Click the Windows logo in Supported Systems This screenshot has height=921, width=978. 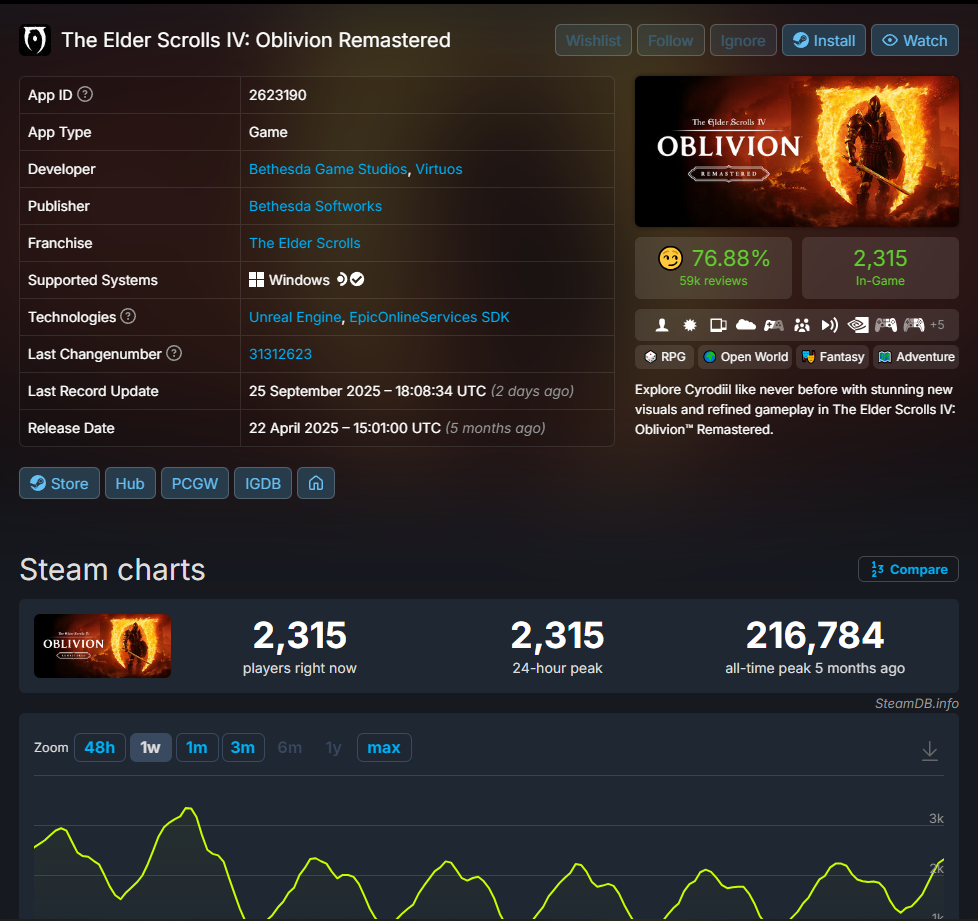[256, 279]
